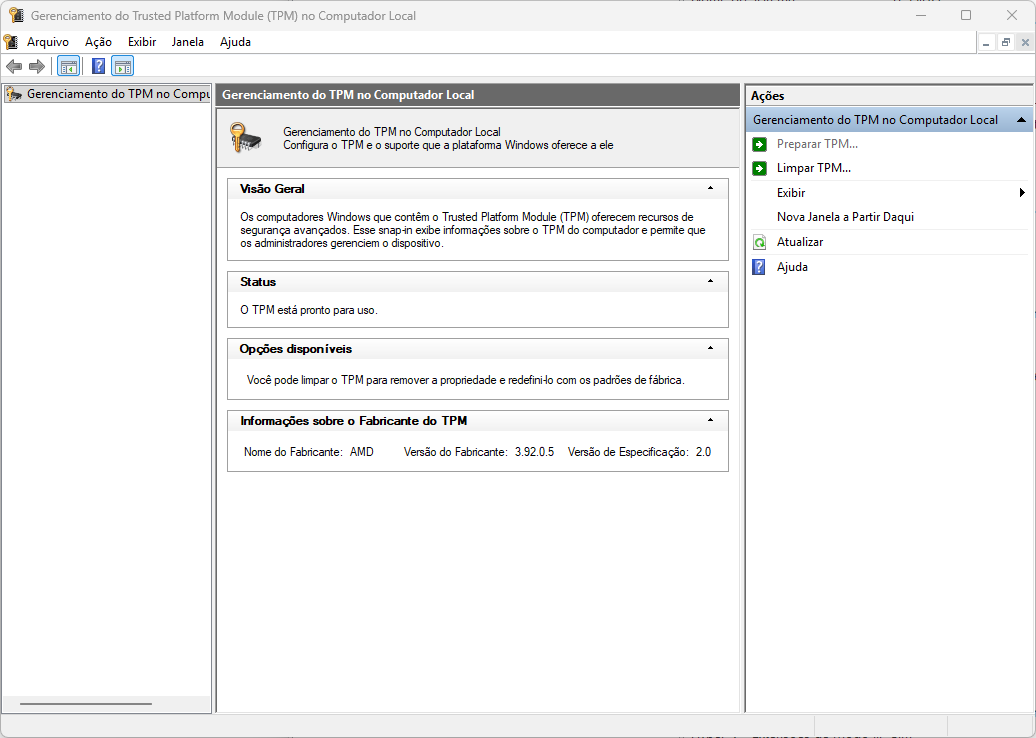Image resolution: width=1036 pixels, height=738 pixels.
Task: Click Nova Janela a Partir Daqui
Action: tap(845, 217)
